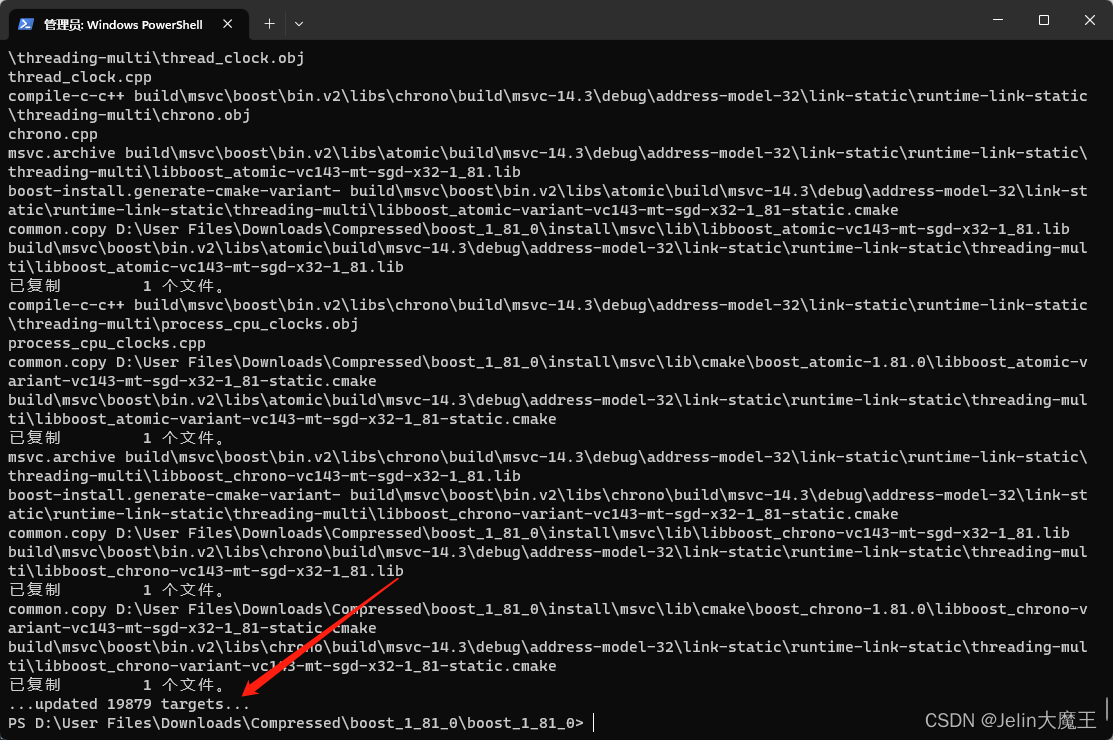This screenshot has height=740, width=1113.
Task: Click the 'chrono.cpp' output line
Action: coord(53,134)
